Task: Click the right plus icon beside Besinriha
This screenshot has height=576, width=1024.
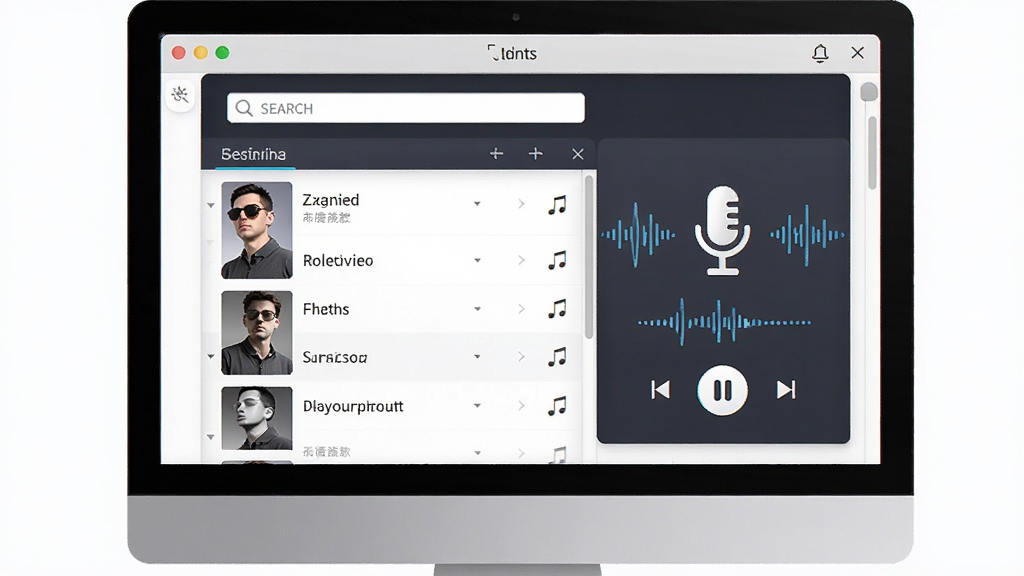Action: (536, 153)
